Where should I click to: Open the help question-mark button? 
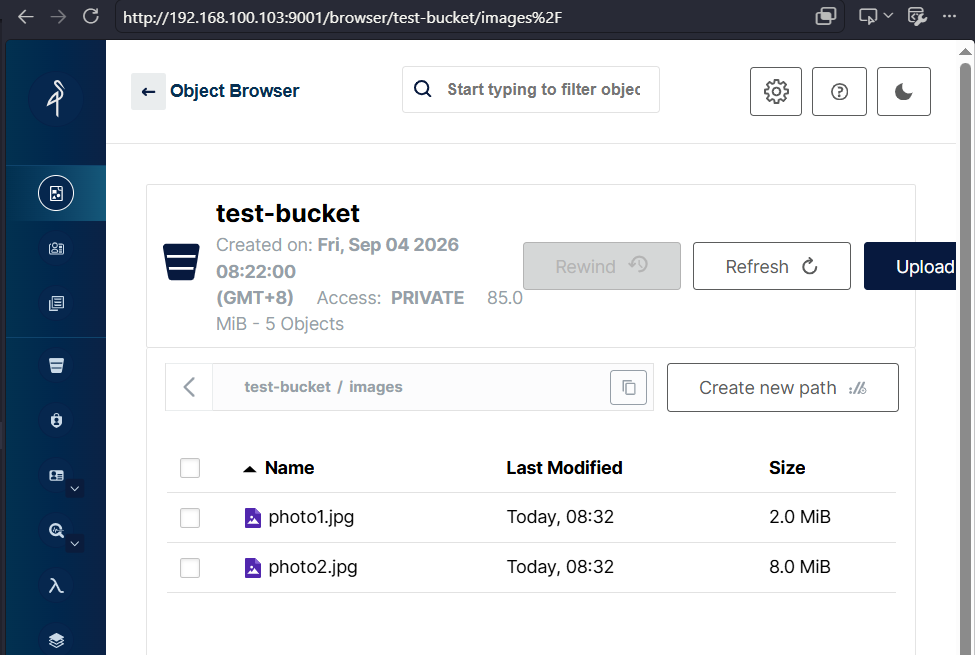839,91
